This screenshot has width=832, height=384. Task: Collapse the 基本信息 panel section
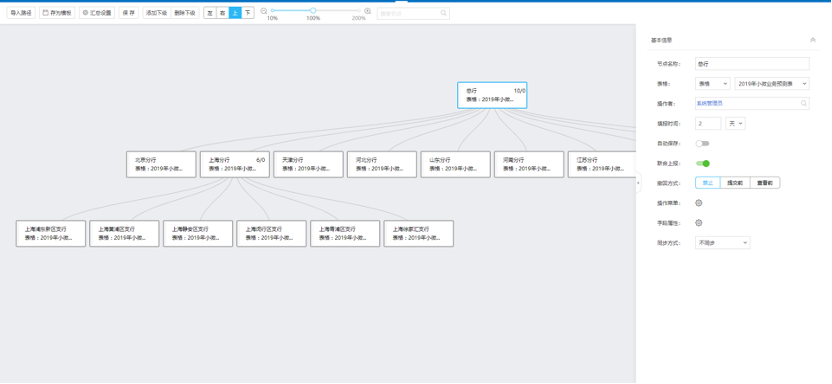(x=813, y=40)
